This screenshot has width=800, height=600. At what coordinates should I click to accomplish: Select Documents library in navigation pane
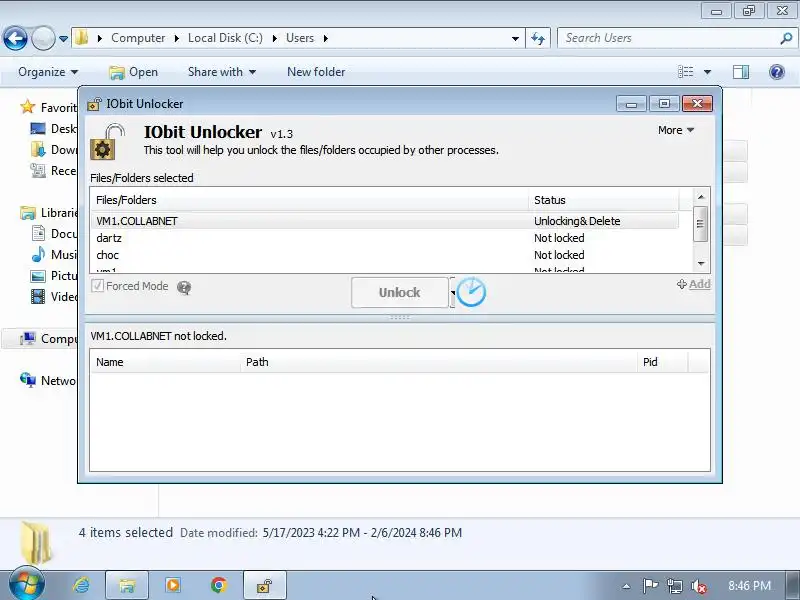53,233
